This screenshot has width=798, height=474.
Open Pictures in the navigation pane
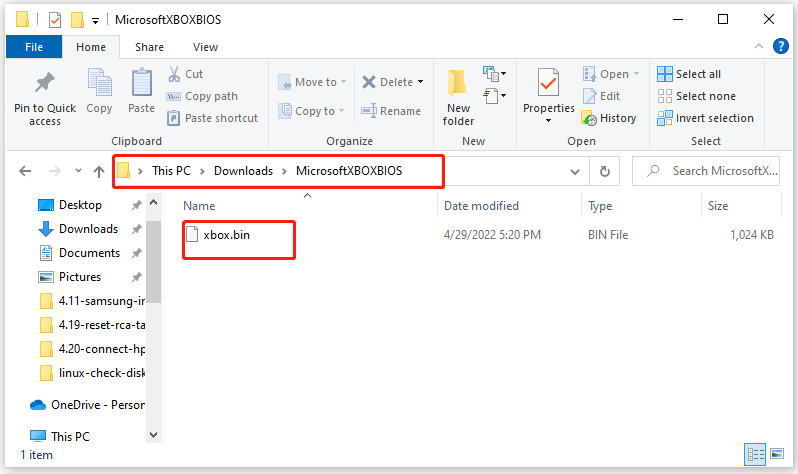tap(80, 276)
